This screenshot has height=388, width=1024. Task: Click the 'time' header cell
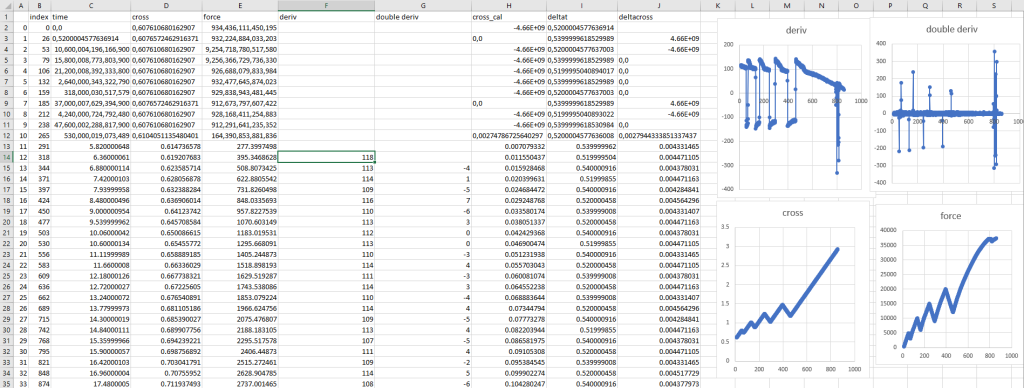click(90, 16)
